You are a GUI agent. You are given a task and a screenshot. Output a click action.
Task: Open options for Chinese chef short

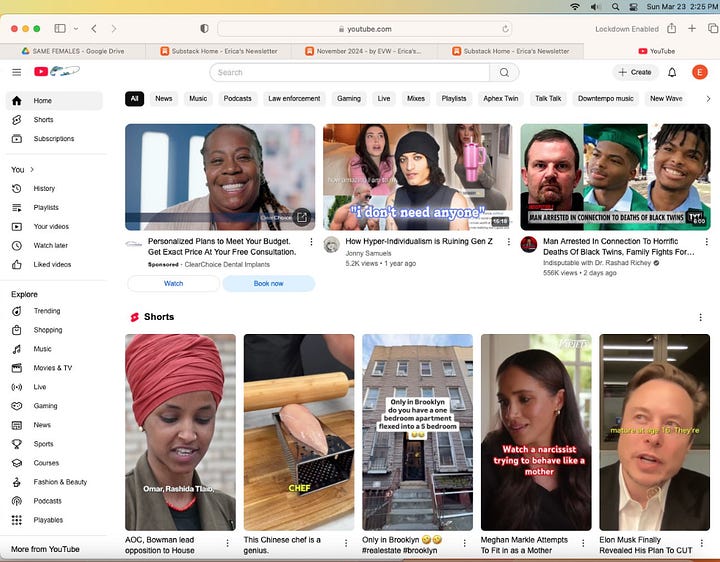click(346, 543)
